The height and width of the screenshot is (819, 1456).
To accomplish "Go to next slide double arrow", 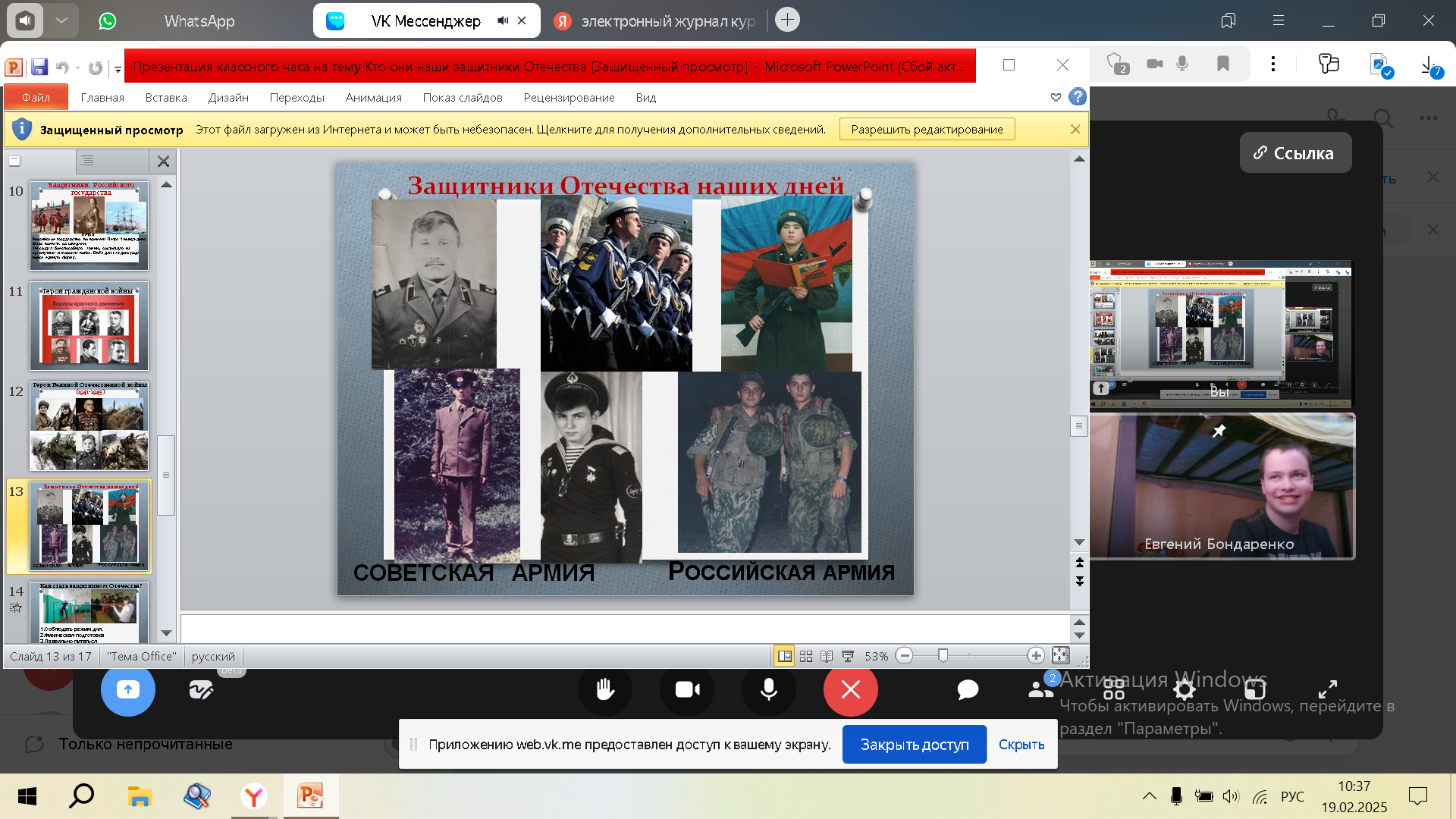I will [x=1079, y=582].
